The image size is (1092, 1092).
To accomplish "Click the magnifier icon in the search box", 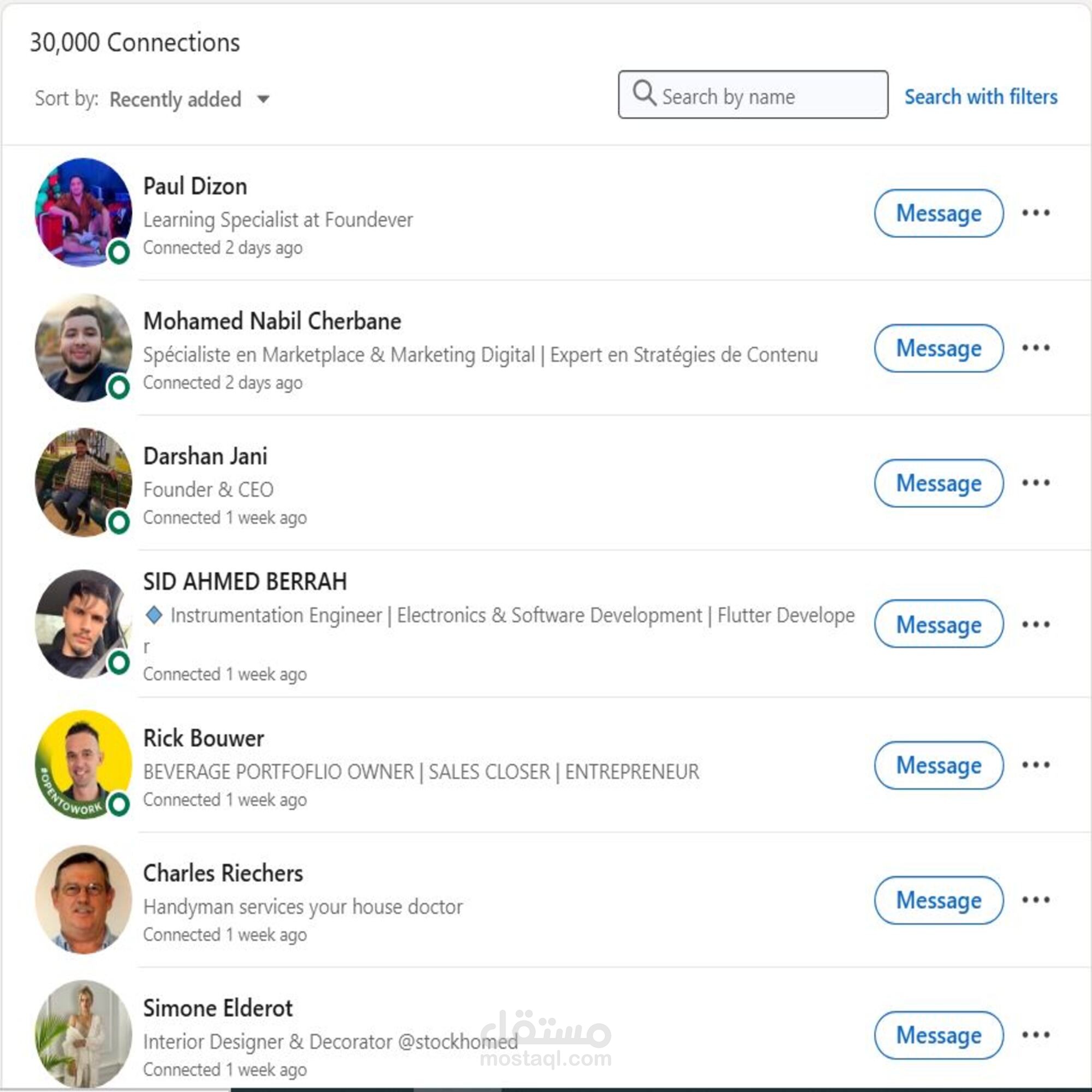I will pyautogui.click(x=644, y=95).
